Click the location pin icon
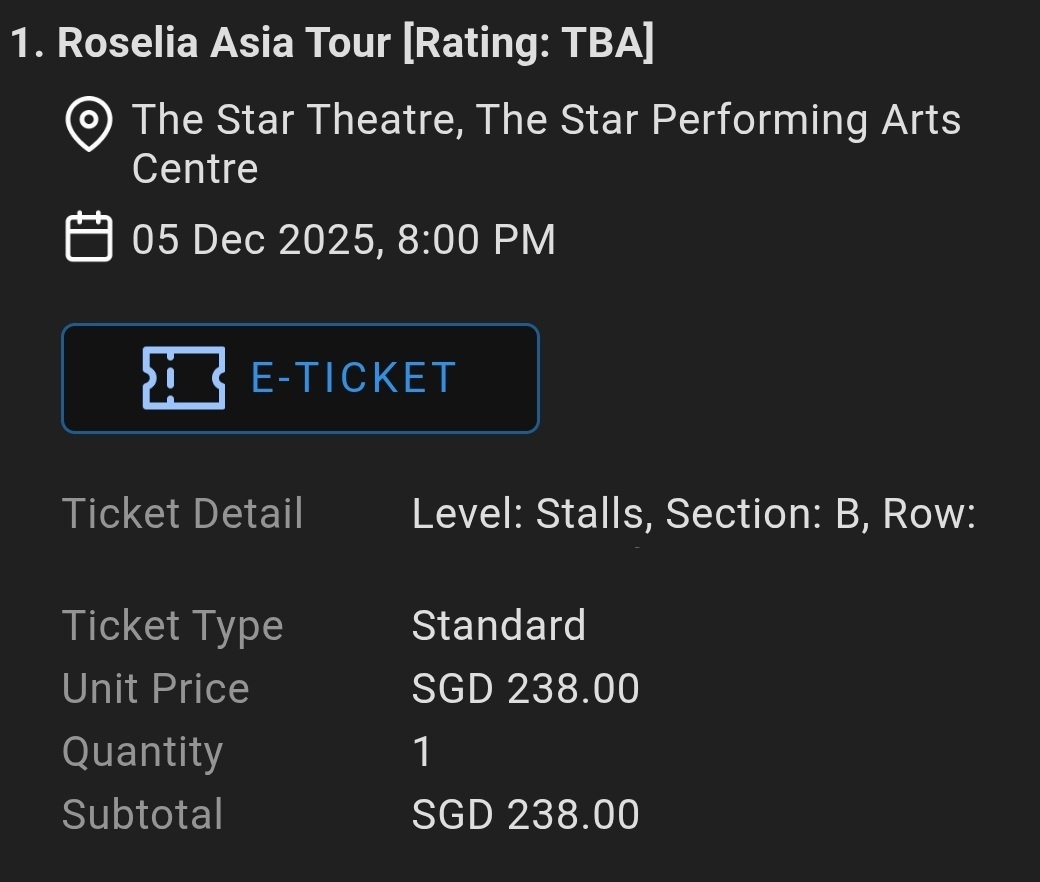The width and height of the screenshot is (1040, 882). coord(89,124)
